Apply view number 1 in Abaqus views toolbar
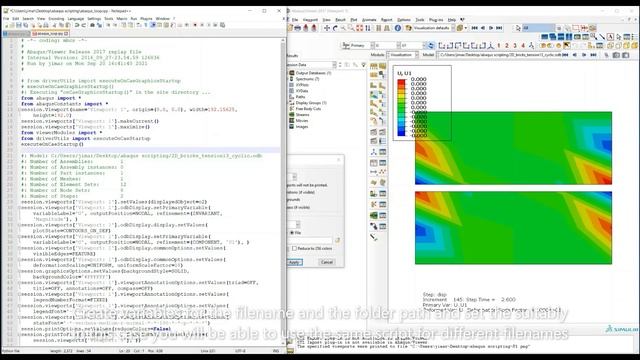This screenshot has height=360, width=640. click(x=498, y=45)
